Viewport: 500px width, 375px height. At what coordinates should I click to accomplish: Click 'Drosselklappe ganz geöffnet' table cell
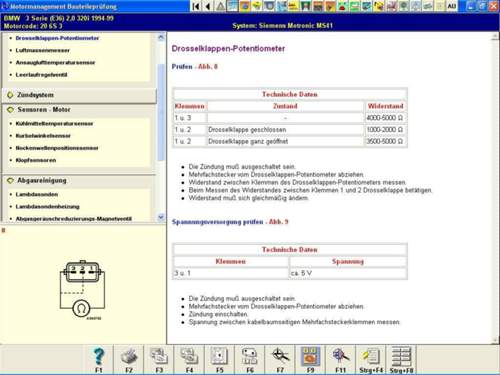pyautogui.click(x=285, y=141)
